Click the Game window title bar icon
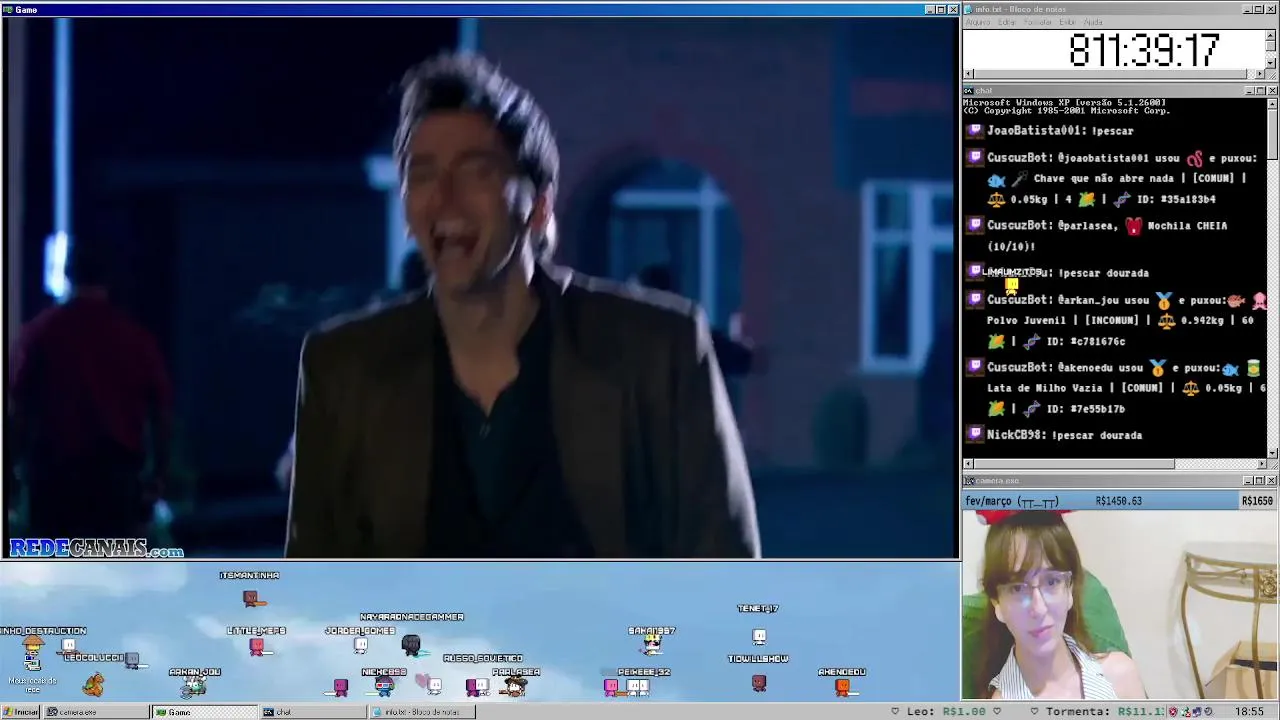The width and height of the screenshot is (1280, 720). [x=8, y=9]
